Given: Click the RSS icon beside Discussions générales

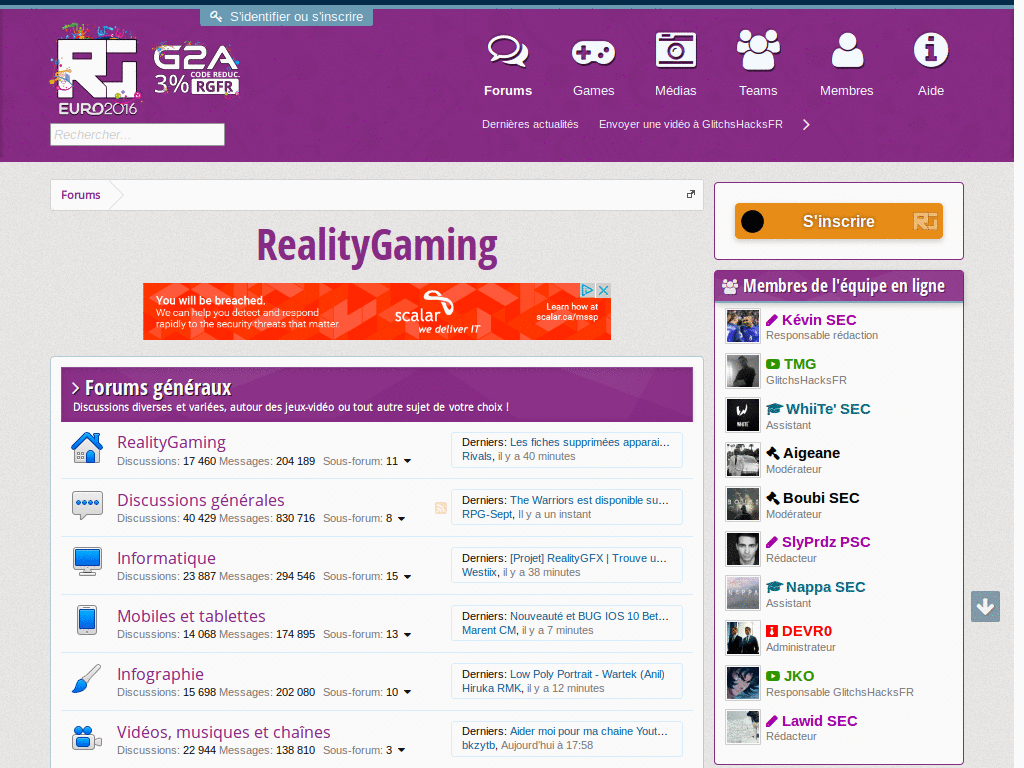Looking at the screenshot, I should (440, 508).
